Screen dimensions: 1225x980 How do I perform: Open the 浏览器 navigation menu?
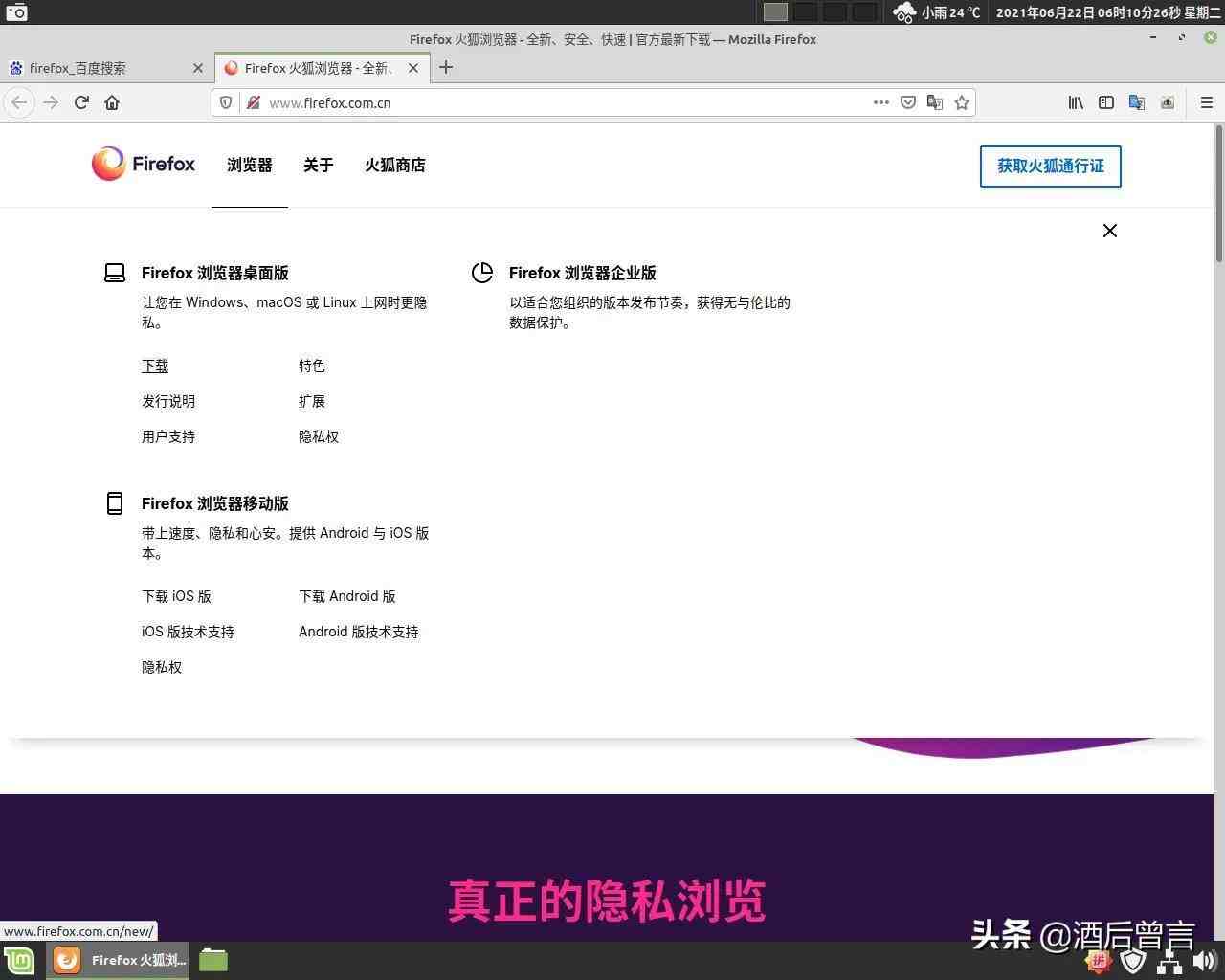point(250,166)
